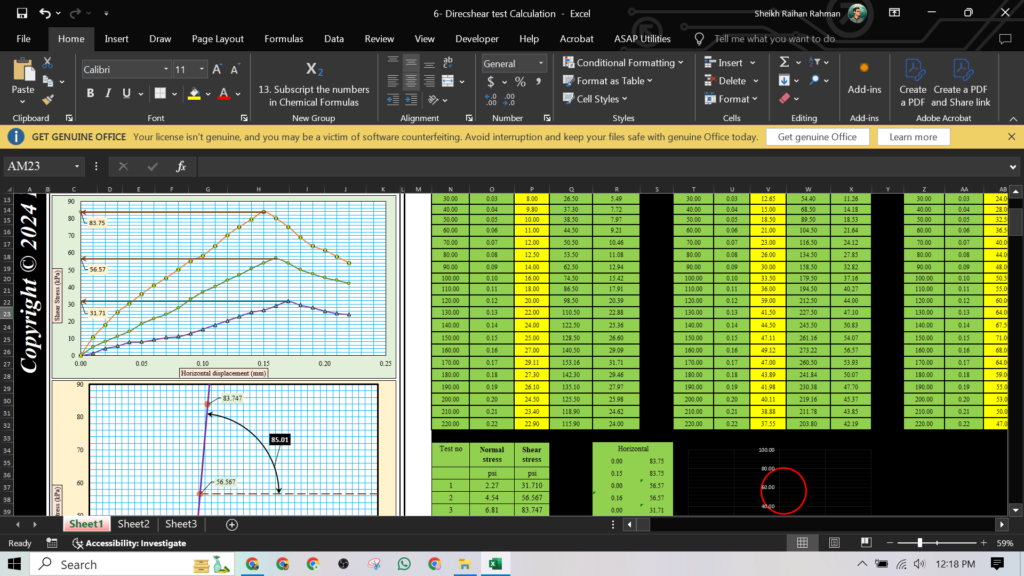Click Get genuine Office button
This screenshot has height=576, width=1024.
click(817, 137)
